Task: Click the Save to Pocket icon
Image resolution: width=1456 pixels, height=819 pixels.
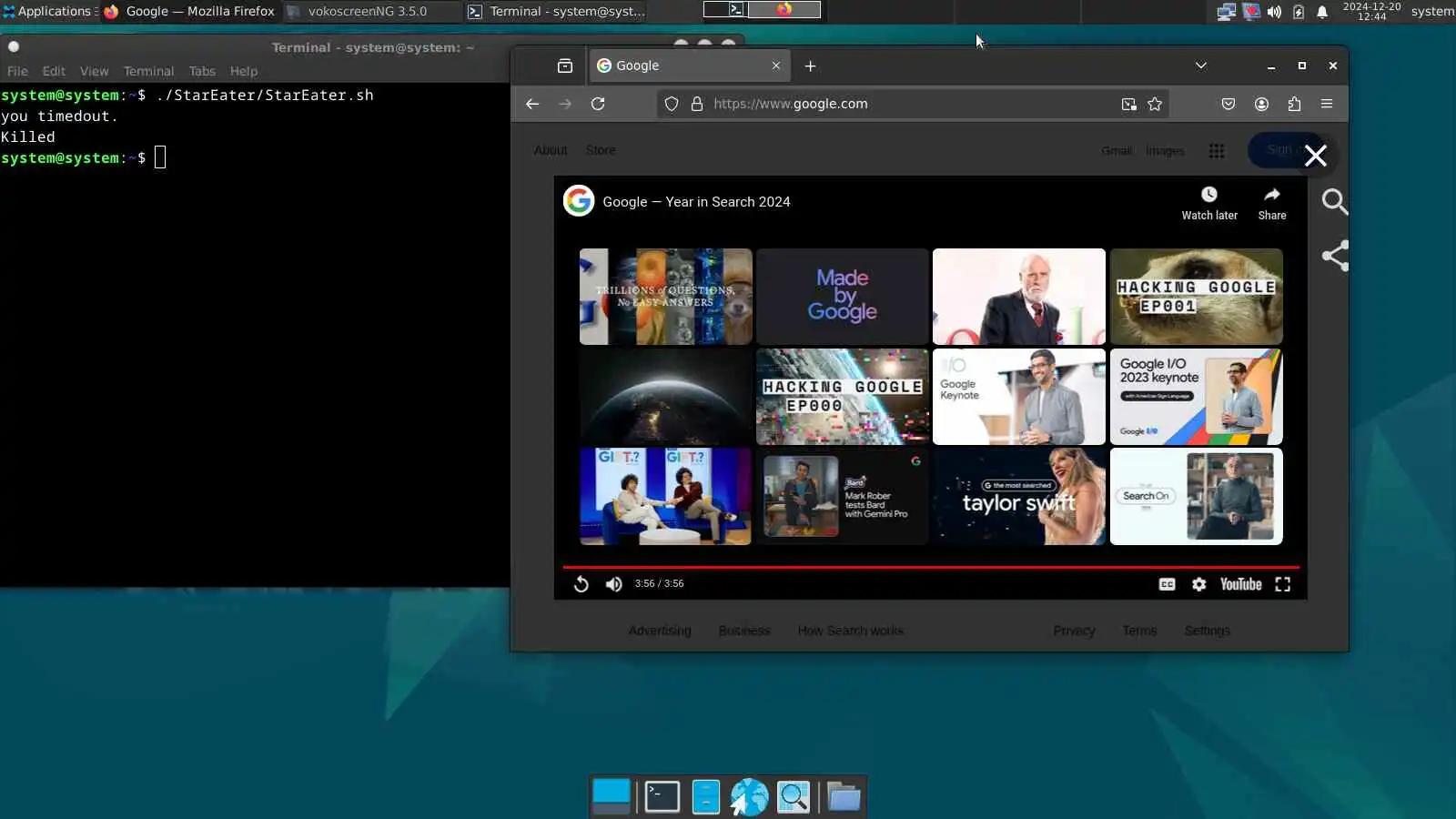Action: point(1228,104)
